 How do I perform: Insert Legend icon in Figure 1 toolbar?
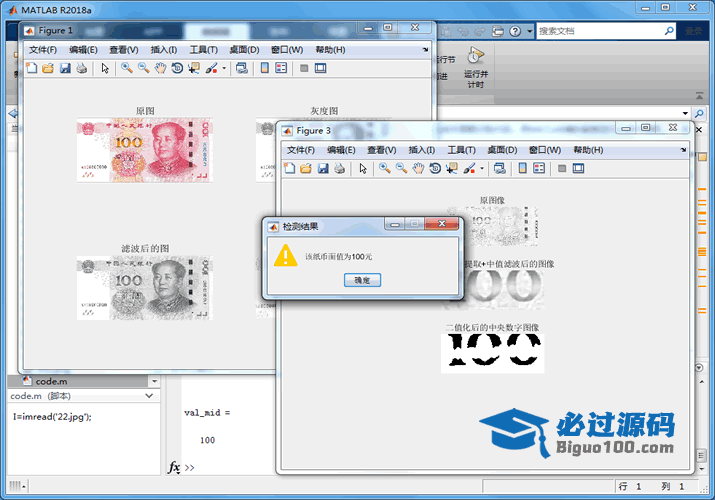(281, 68)
